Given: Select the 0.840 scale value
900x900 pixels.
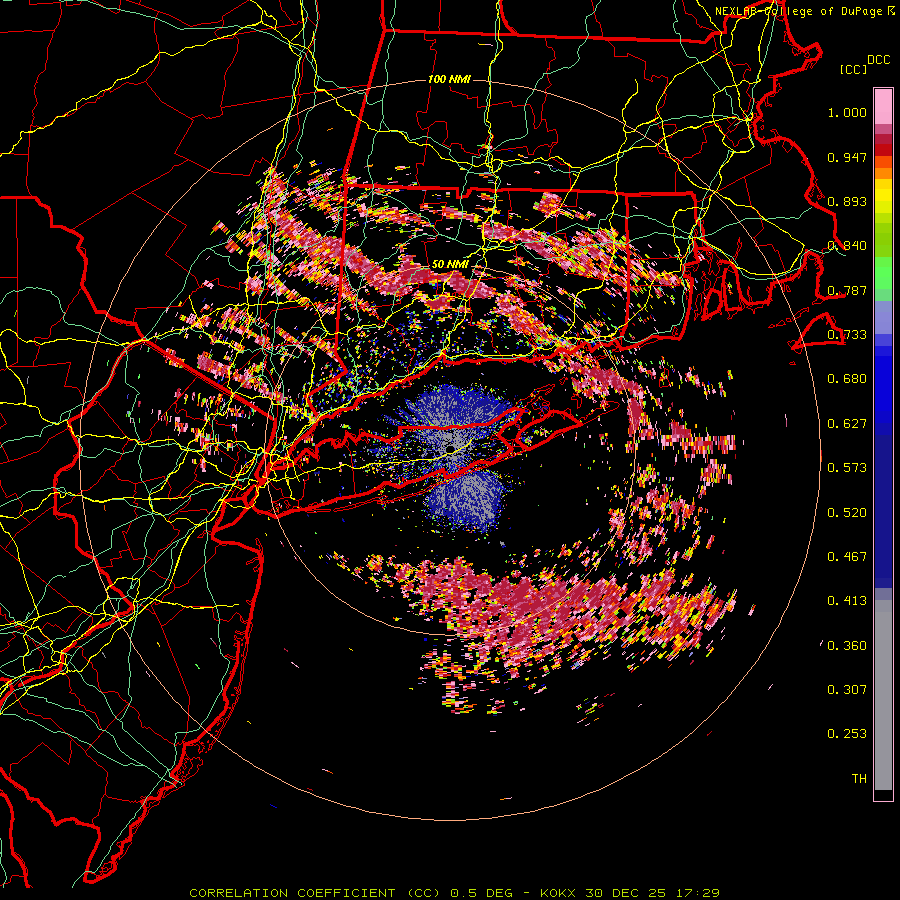Looking at the screenshot, I should 847,246.
